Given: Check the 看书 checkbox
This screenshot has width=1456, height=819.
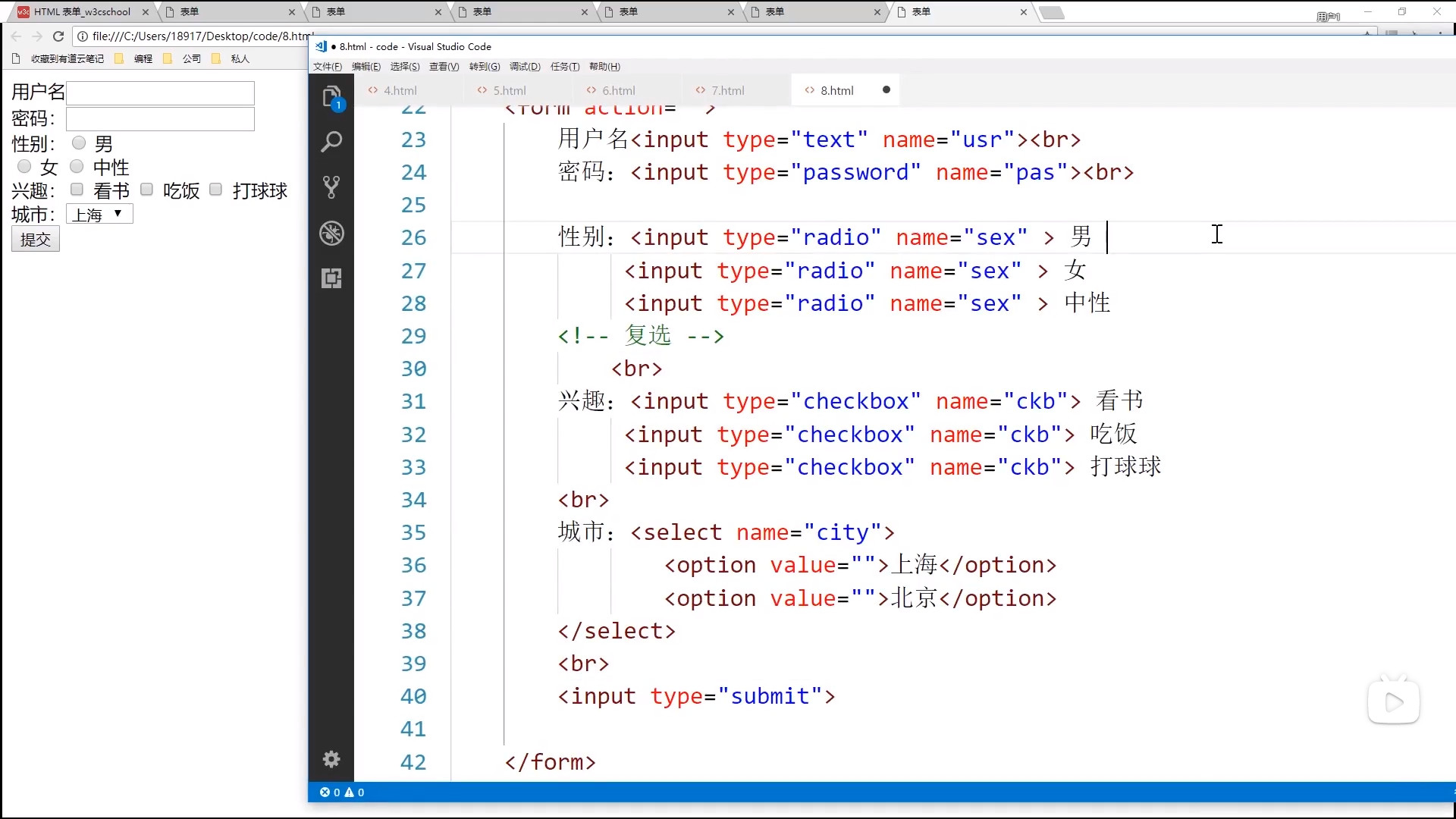Looking at the screenshot, I should click(77, 190).
